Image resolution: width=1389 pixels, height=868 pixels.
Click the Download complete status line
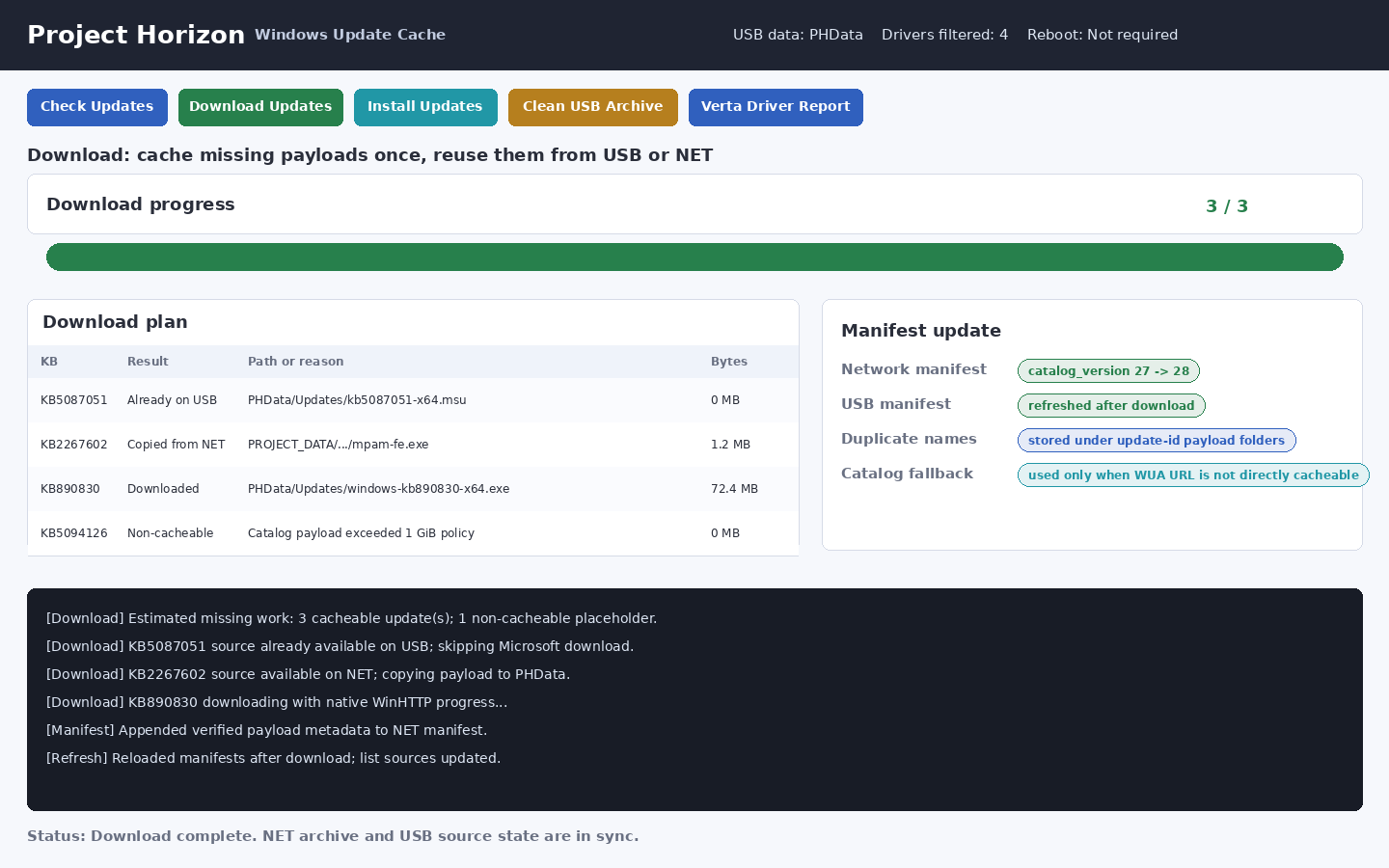[x=333, y=836]
